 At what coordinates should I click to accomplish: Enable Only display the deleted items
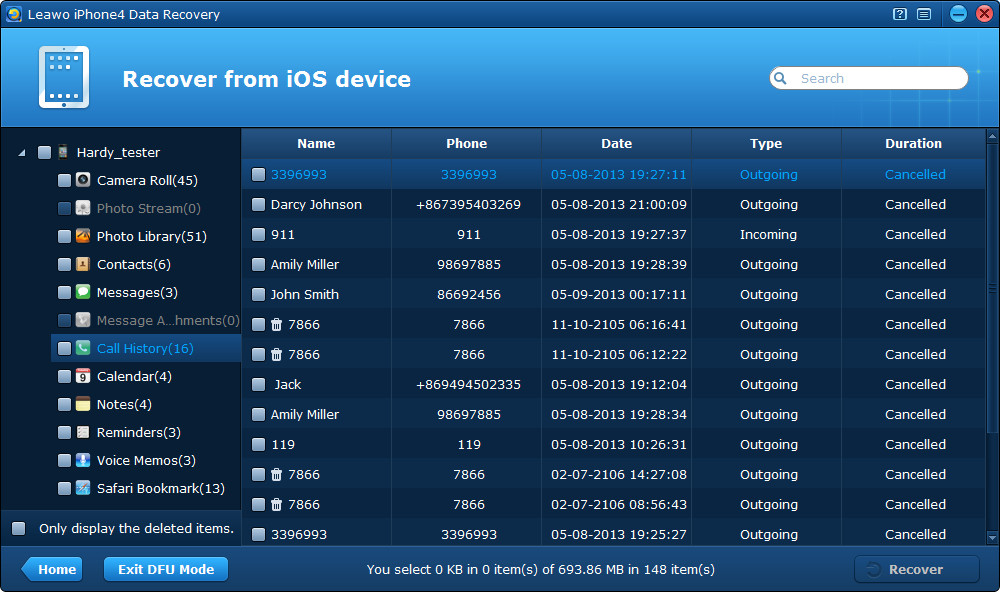[19, 528]
